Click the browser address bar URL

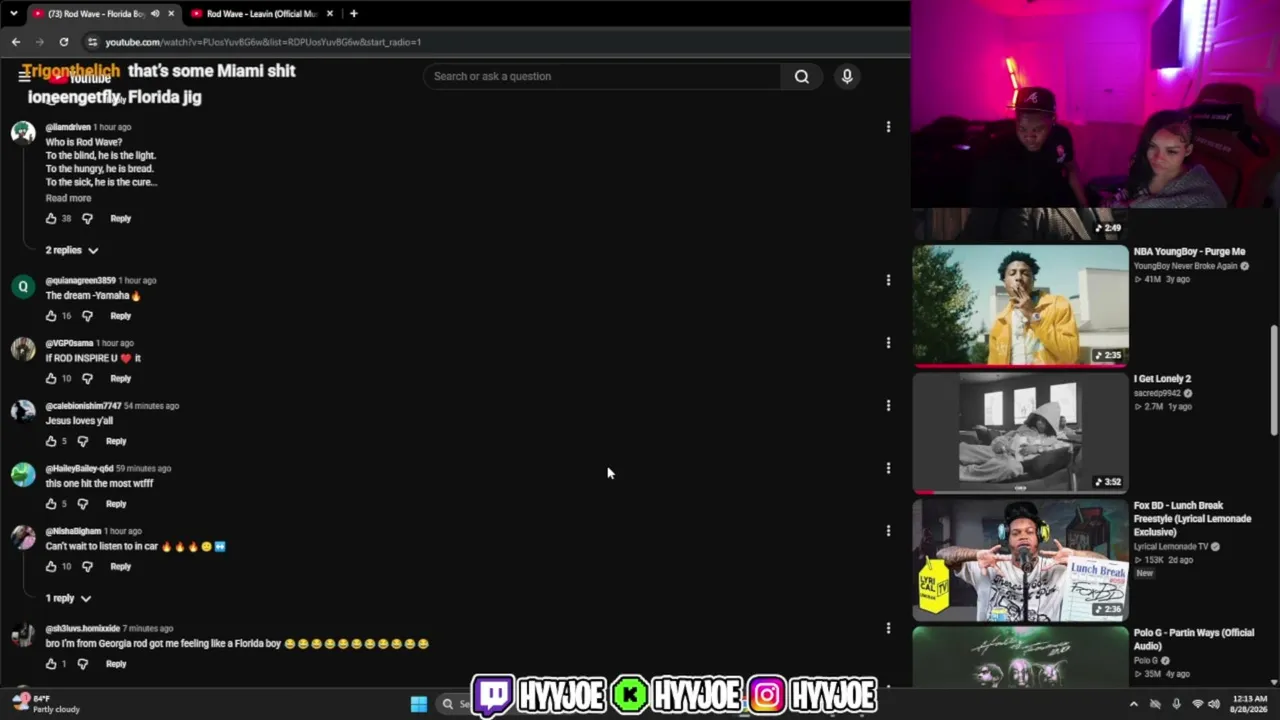pos(263,42)
